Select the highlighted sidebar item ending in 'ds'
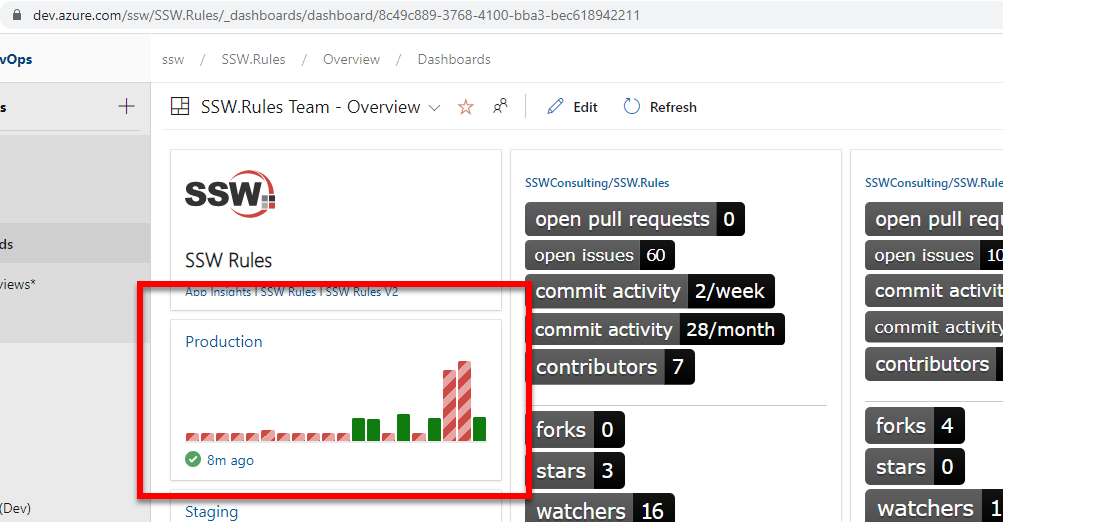 click(75, 244)
